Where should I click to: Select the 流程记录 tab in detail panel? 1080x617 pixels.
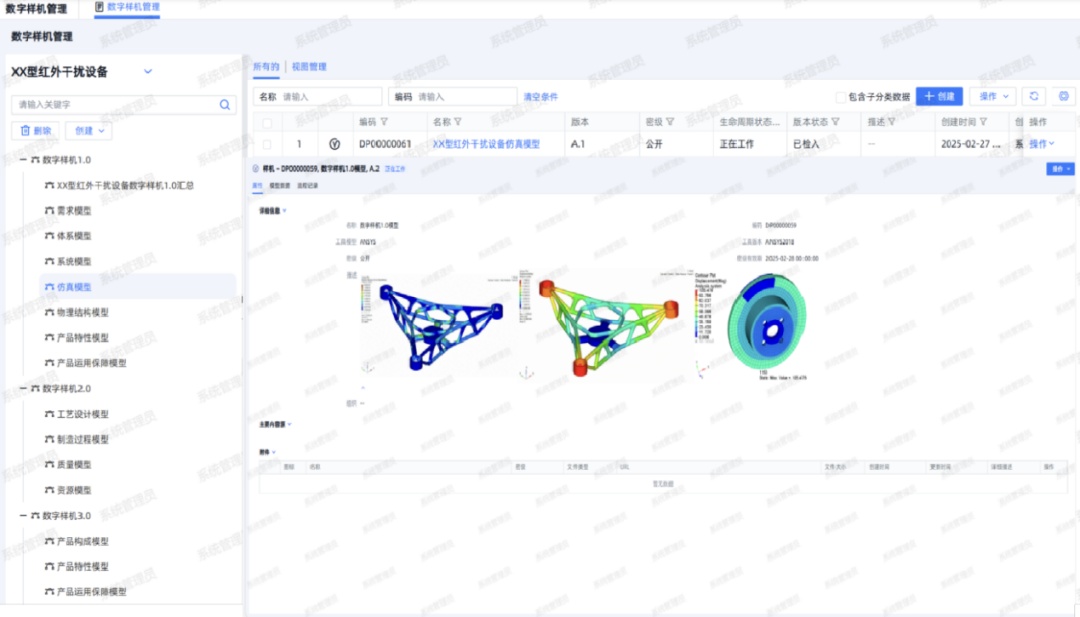point(307,185)
